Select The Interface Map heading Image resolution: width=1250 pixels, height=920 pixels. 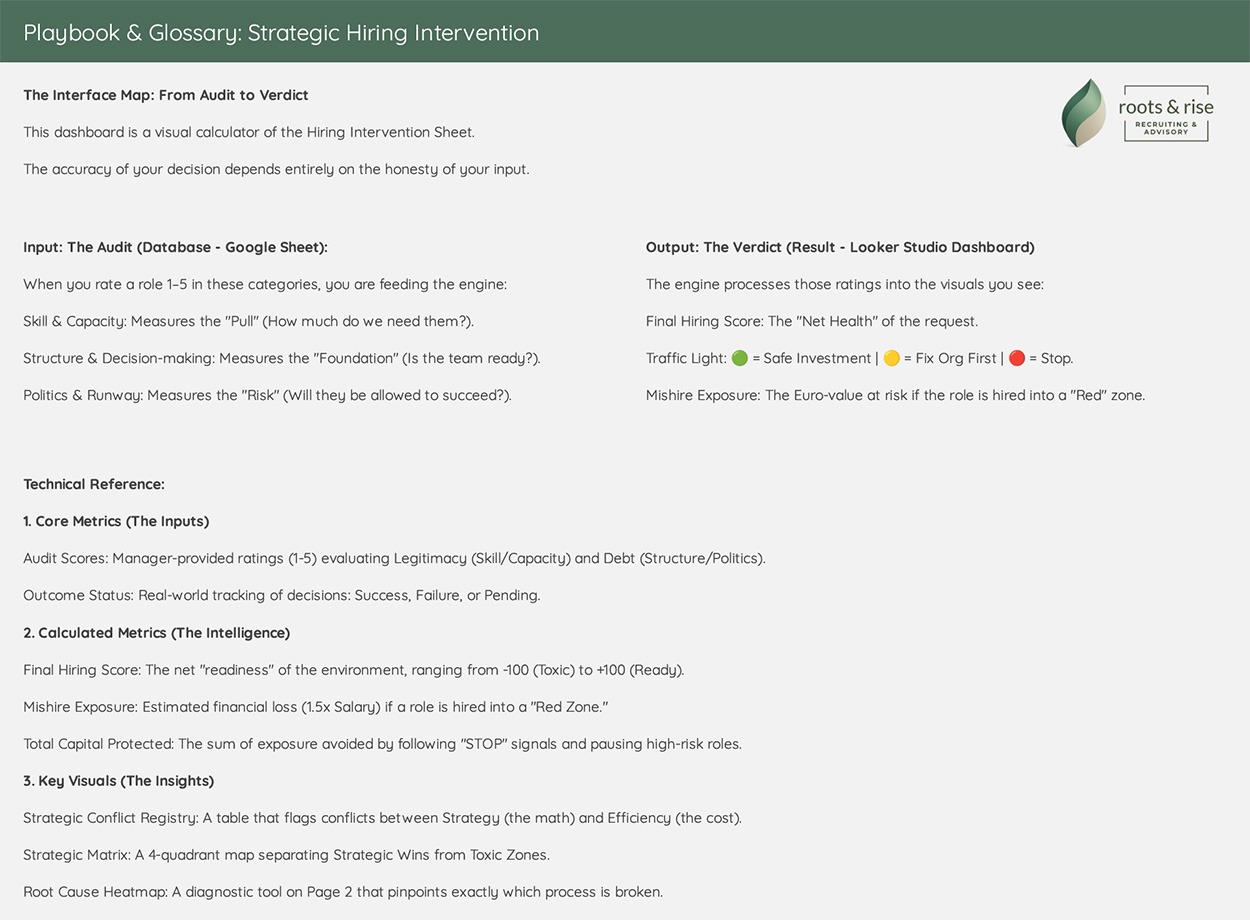click(x=166, y=95)
